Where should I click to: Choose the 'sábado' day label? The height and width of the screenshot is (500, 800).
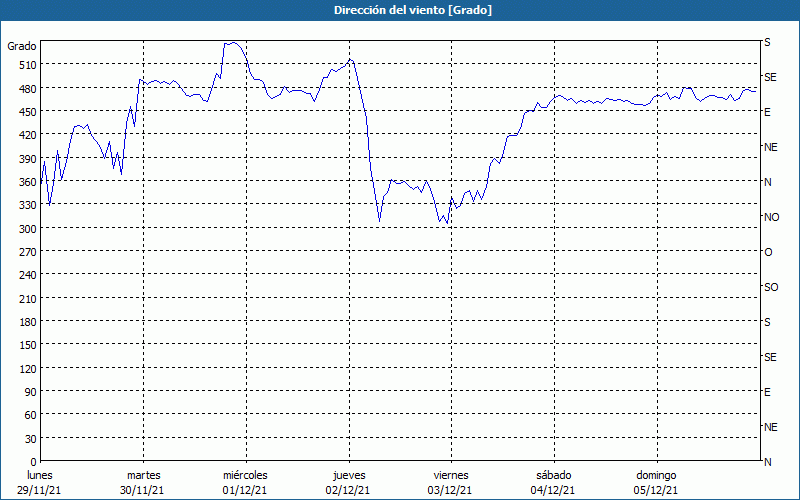[554, 476]
